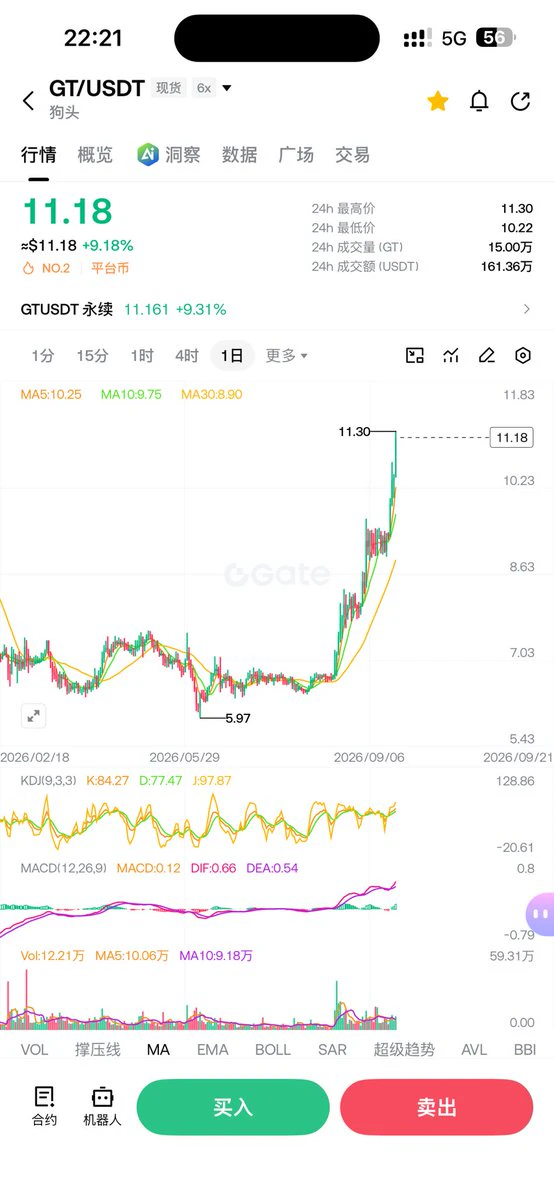This screenshot has width=554, height=1200.
Task: Open the 洞察 AI insights tab
Action: (x=169, y=155)
